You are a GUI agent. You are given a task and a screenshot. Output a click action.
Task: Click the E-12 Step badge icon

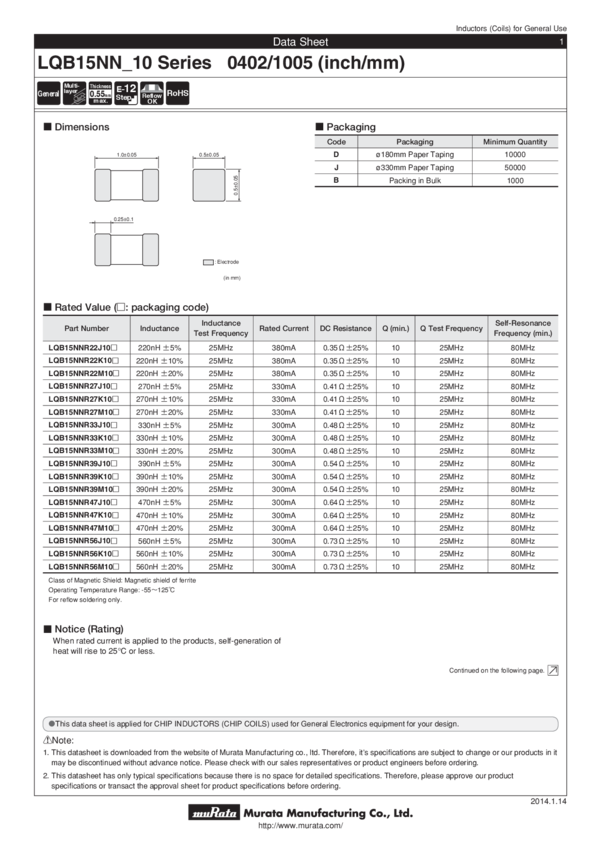126,93
